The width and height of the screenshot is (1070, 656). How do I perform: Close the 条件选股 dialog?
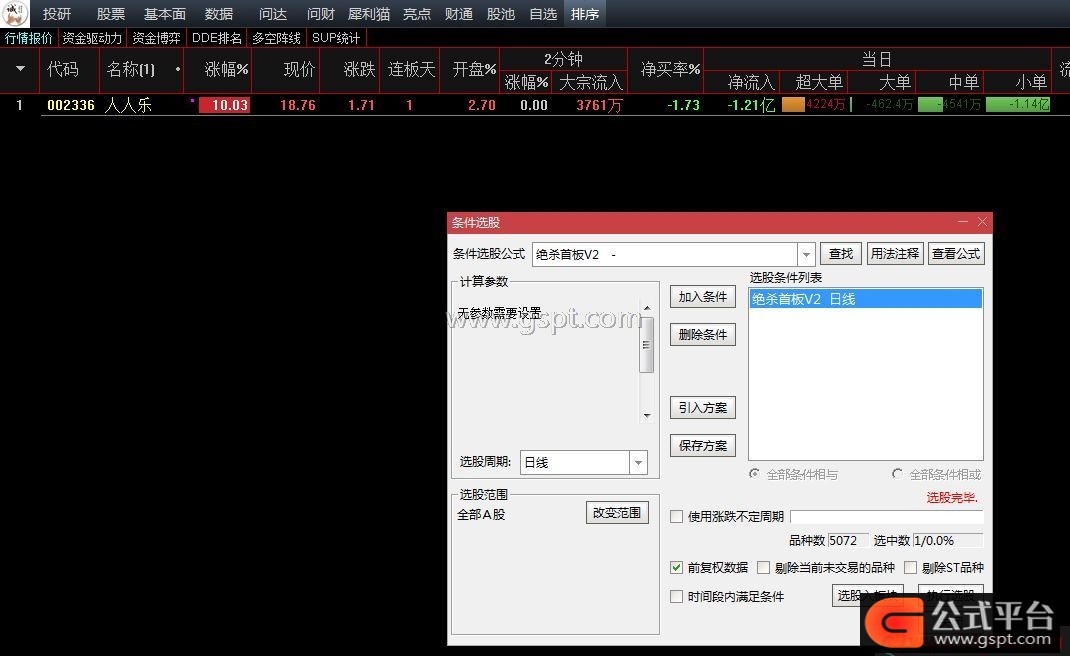coord(982,222)
